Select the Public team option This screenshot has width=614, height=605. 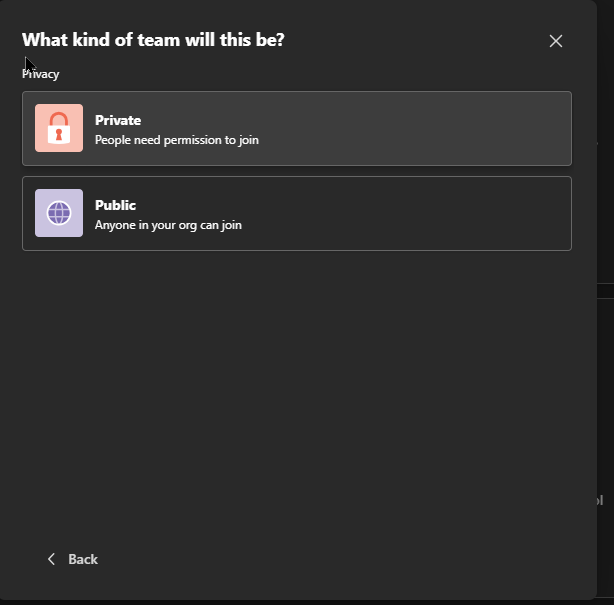click(x=297, y=213)
